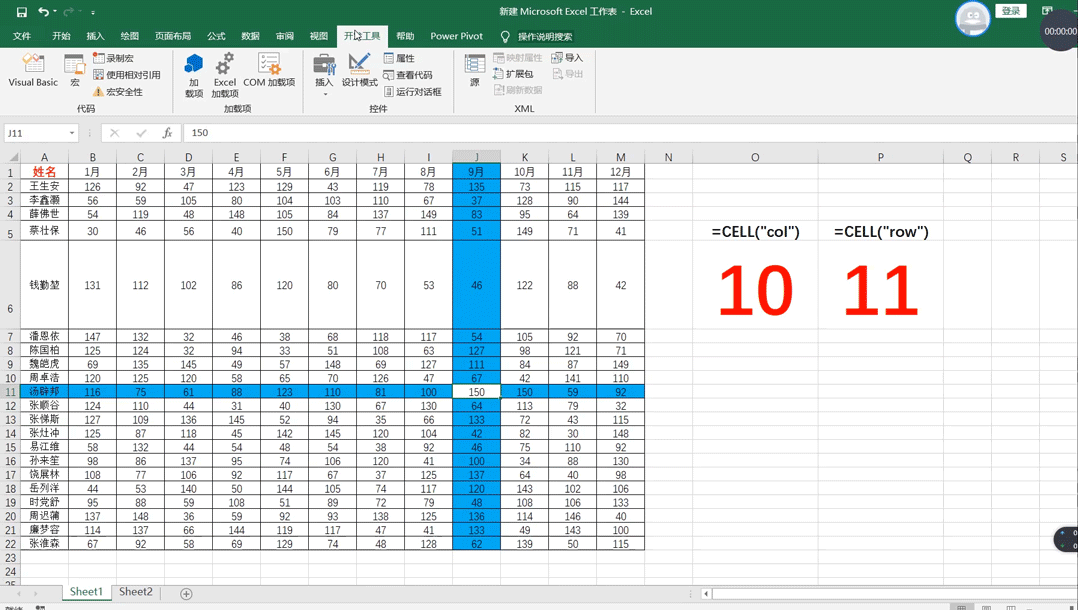Open 宏安全性 macro security settings
This screenshot has height=610, width=1078.
coord(118,91)
